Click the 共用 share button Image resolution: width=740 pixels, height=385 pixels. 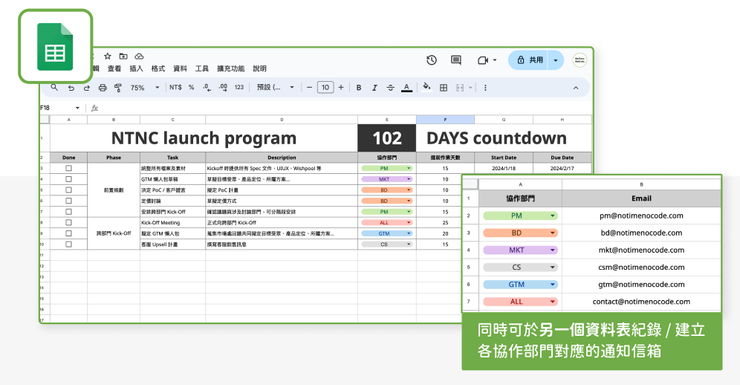coord(529,60)
